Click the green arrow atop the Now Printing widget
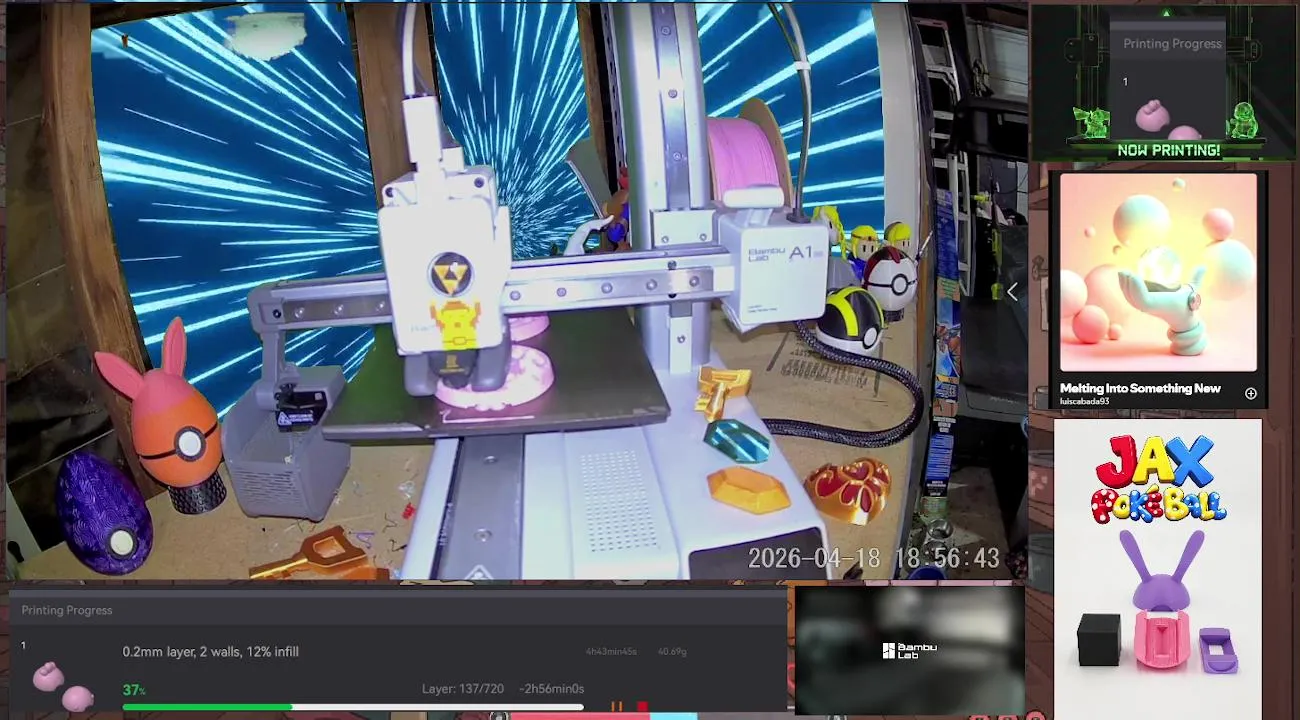This screenshot has height=720, width=1300. point(1166,14)
